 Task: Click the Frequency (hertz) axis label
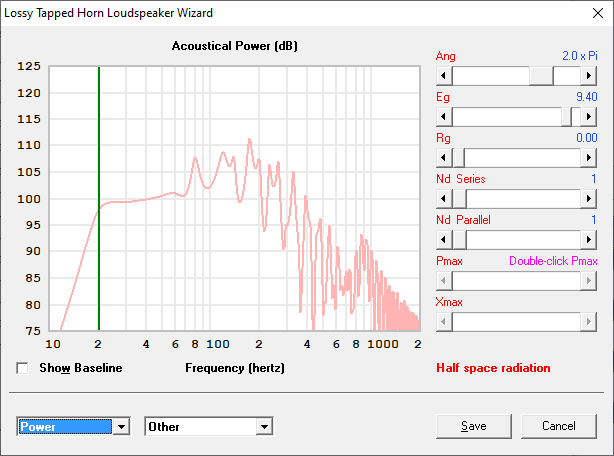[x=235, y=368]
